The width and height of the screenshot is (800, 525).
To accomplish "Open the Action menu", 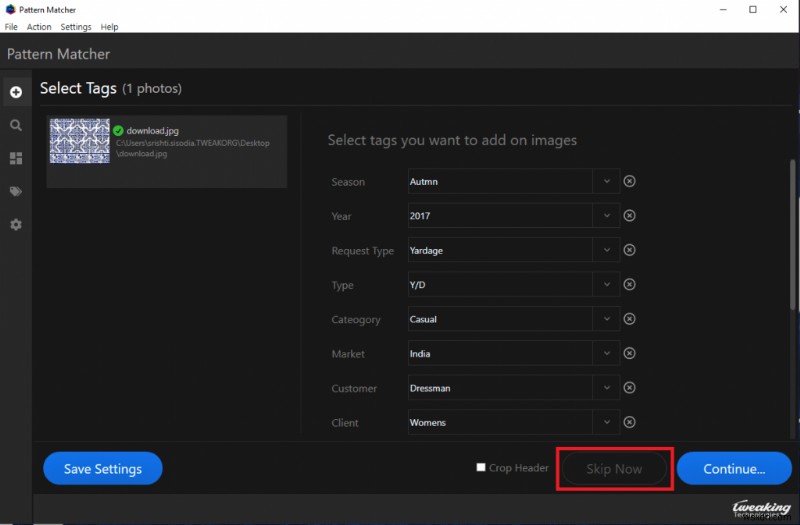I will 39,27.
